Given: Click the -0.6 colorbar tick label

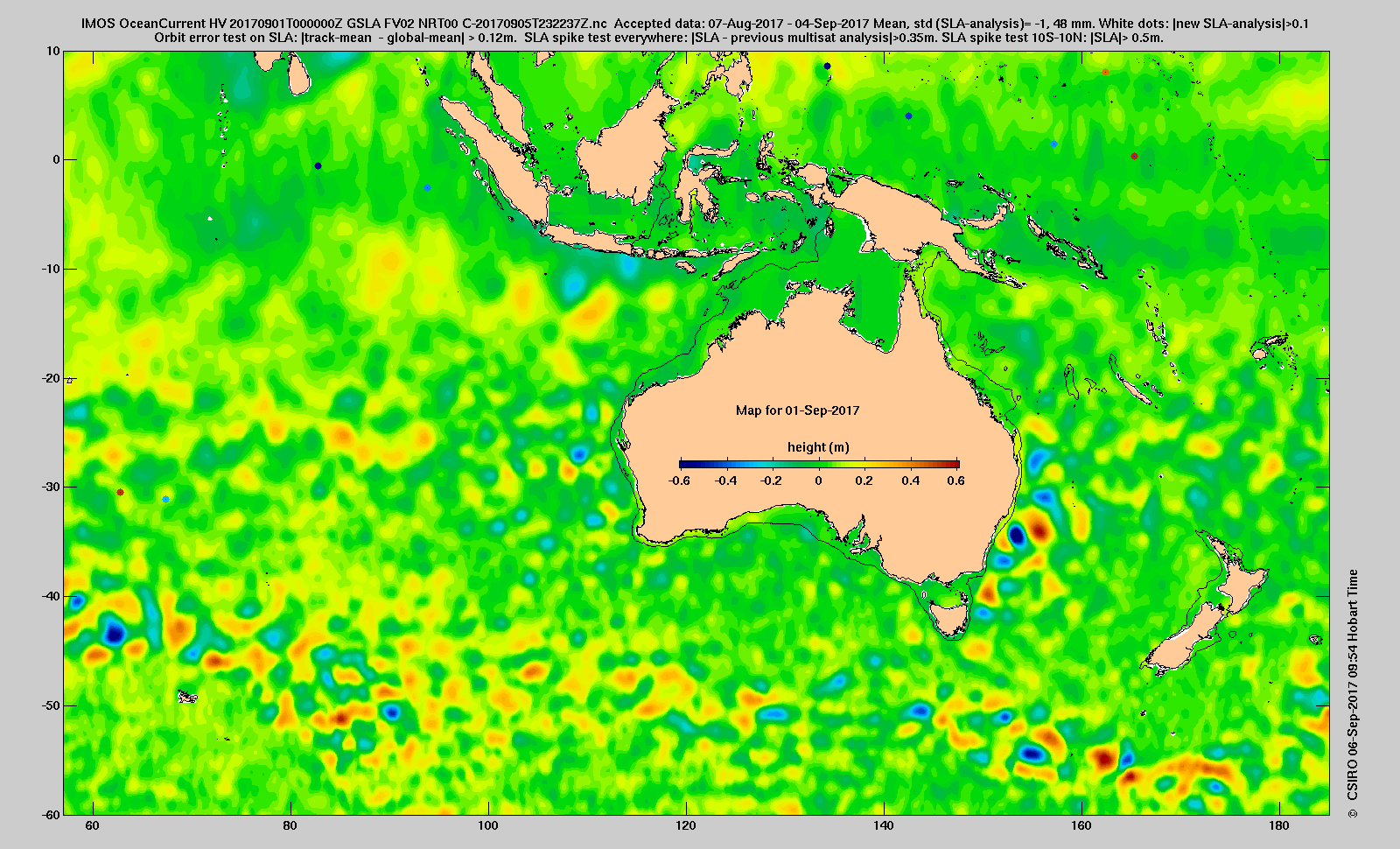Looking at the screenshot, I should pos(678,481).
